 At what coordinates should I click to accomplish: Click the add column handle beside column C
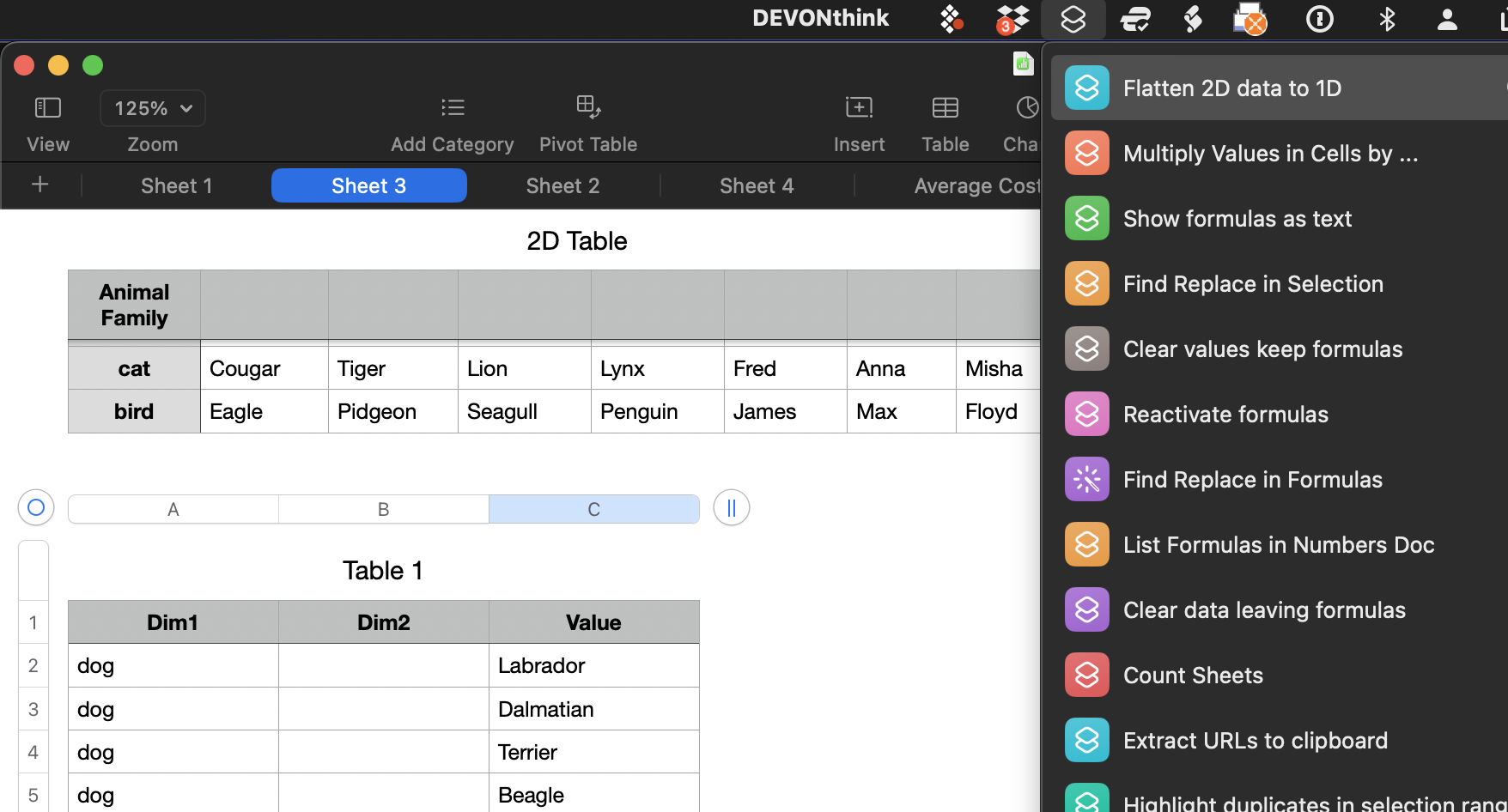(731, 508)
